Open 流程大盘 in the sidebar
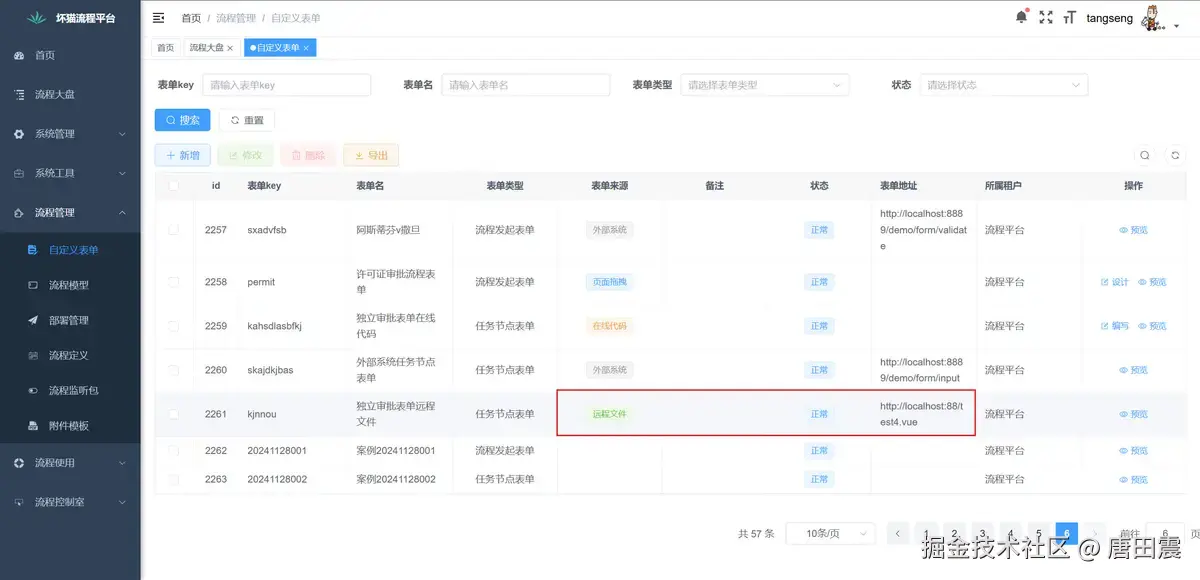 (x=70, y=94)
